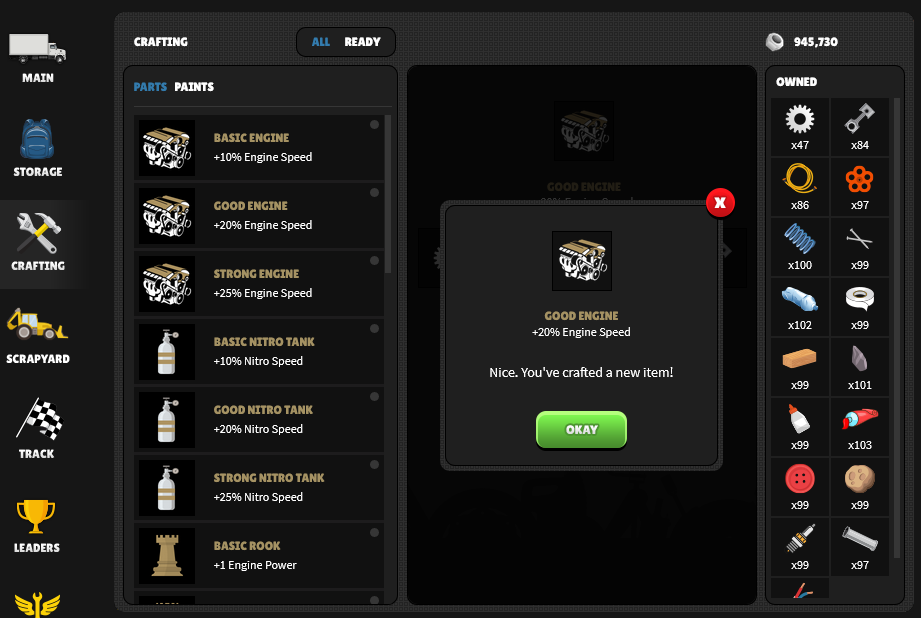Go to the Scrapyard bulldozer section
Screen dimensions: 921x618
pyautogui.click(x=38, y=336)
